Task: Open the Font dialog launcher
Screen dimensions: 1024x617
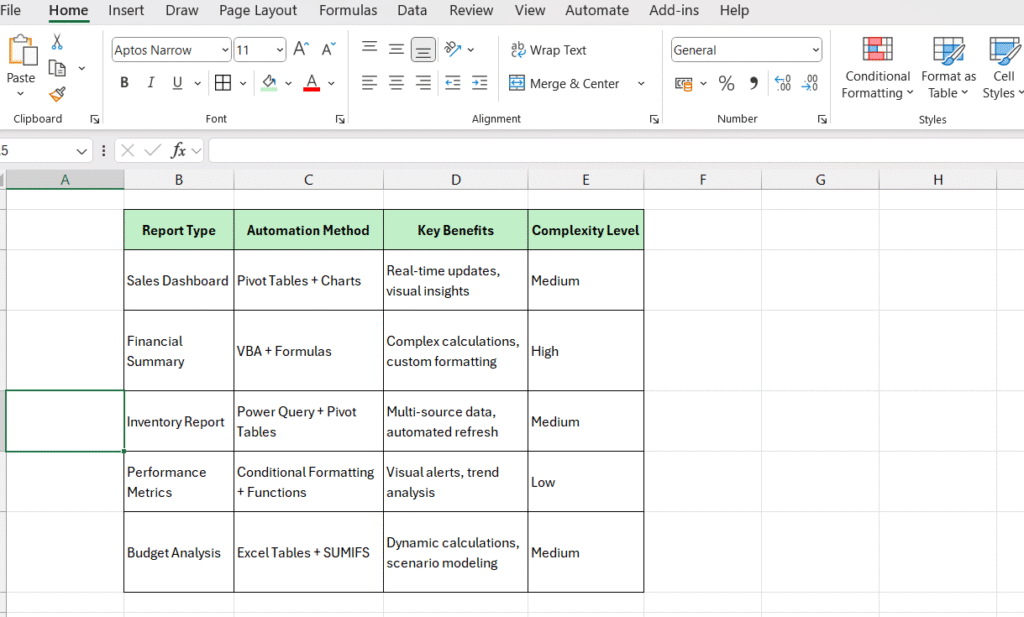Action: tap(340, 119)
